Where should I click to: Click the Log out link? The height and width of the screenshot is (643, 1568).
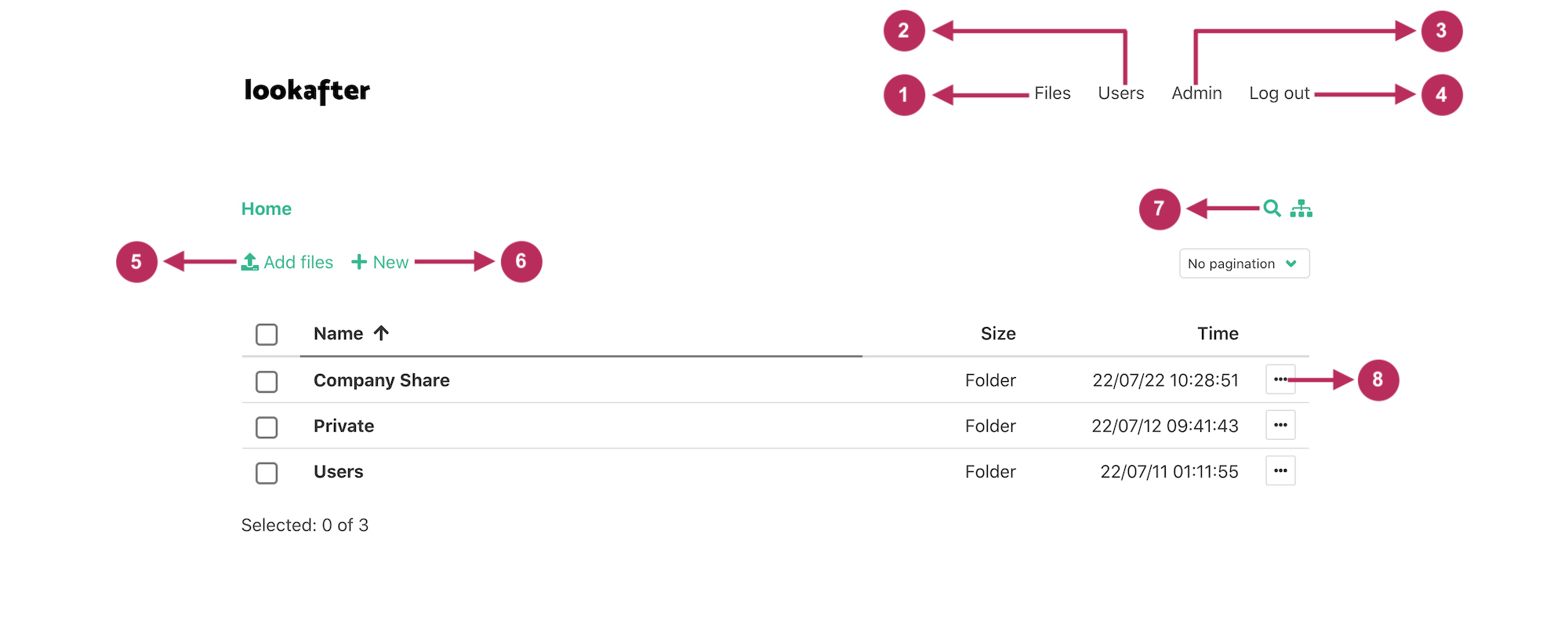pos(1279,93)
